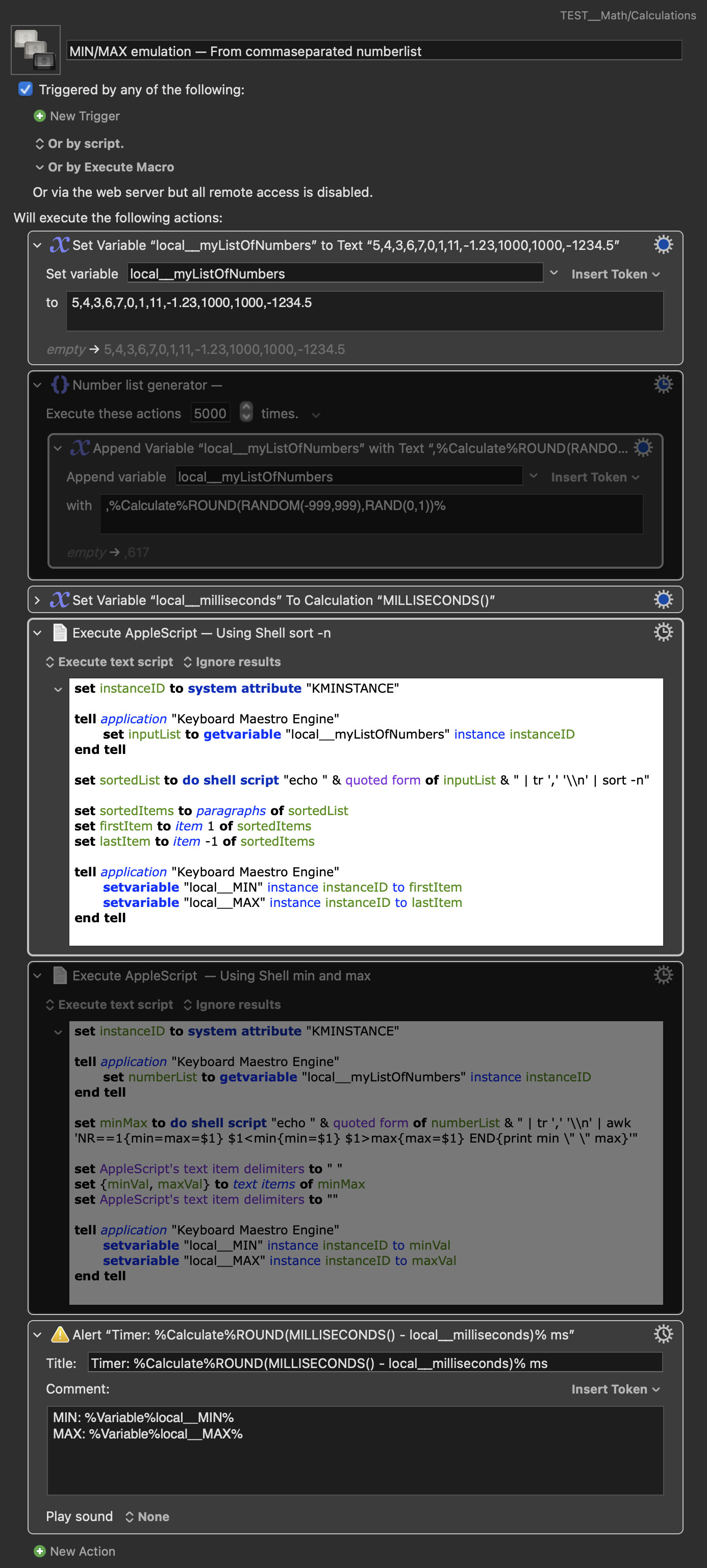Click script document icon of Shell min and max action

pyautogui.click(x=60, y=975)
